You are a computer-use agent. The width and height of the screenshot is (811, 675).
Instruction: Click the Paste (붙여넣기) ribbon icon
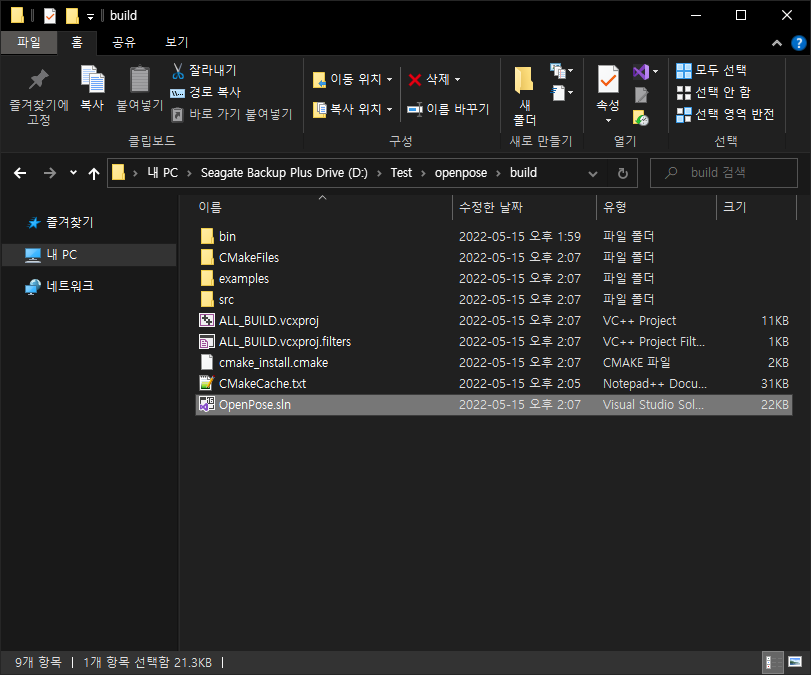pyautogui.click(x=140, y=79)
